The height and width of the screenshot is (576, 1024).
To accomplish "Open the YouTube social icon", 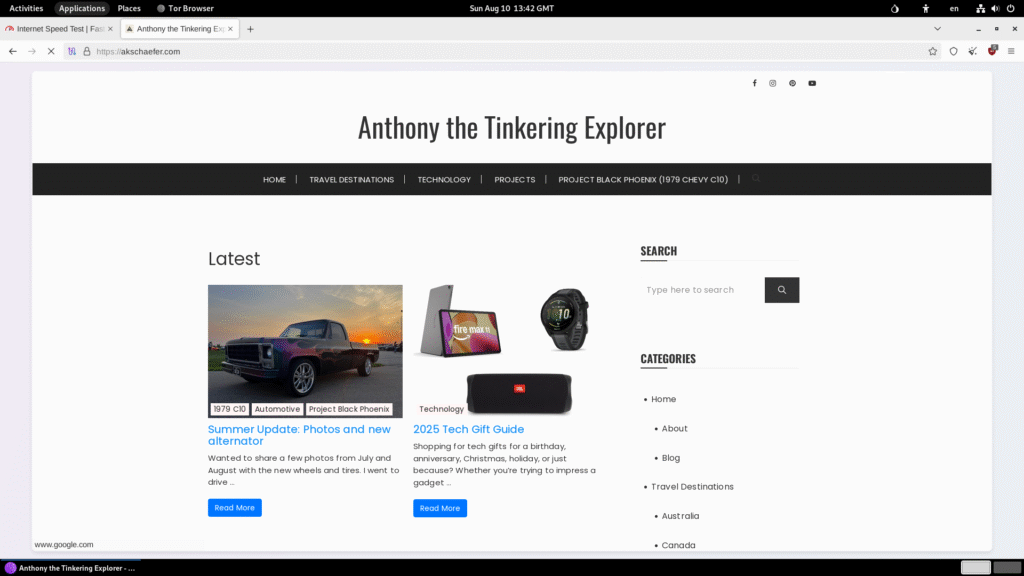I will click(812, 83).
